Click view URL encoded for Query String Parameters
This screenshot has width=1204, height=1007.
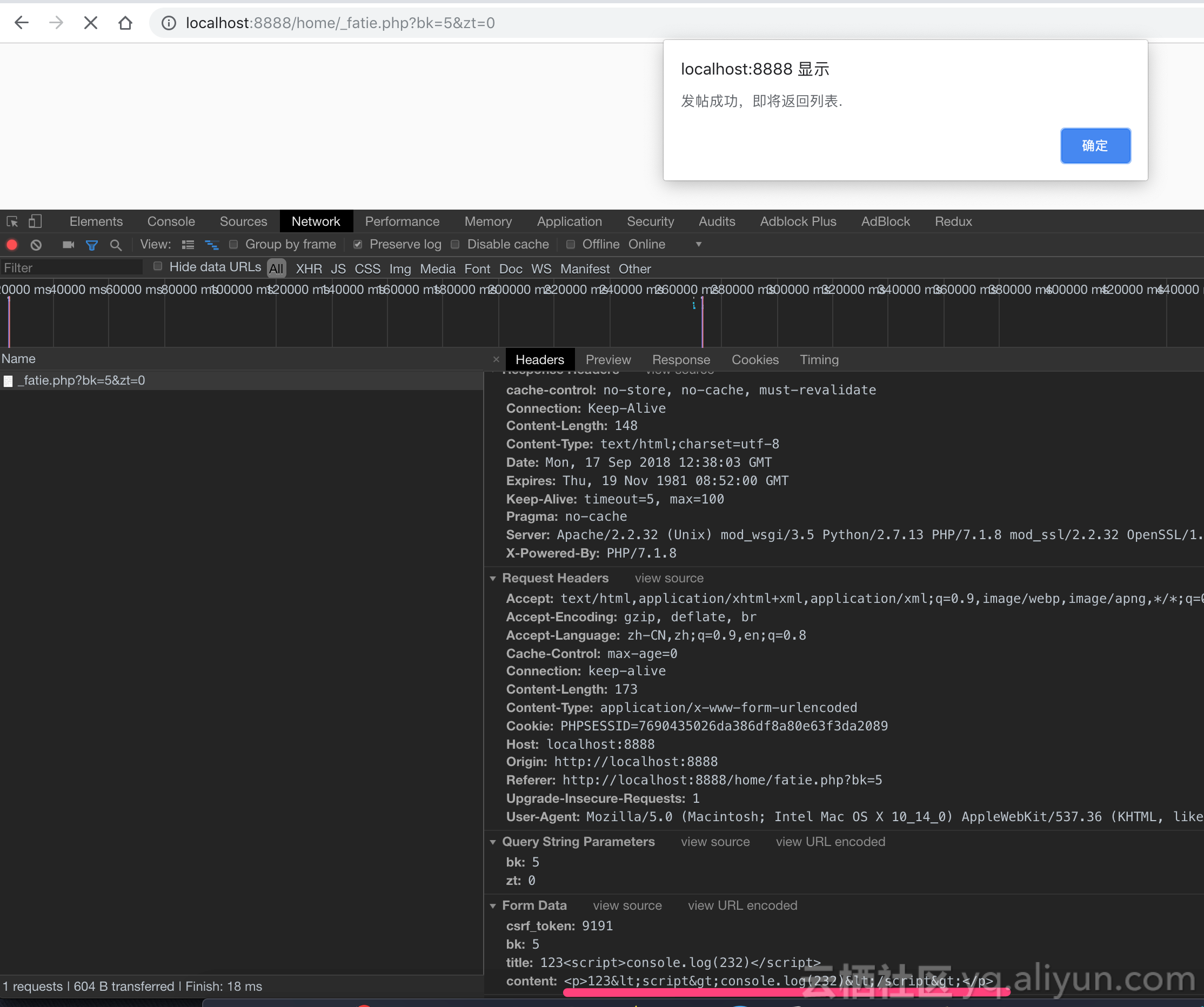click(830, 842)
